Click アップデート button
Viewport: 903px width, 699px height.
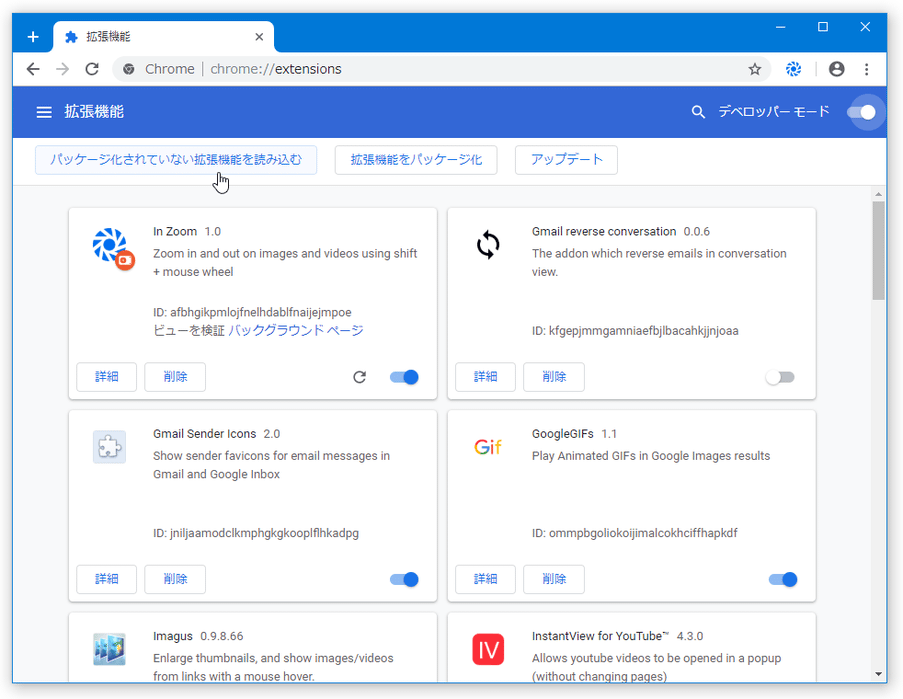coord(566,159)
